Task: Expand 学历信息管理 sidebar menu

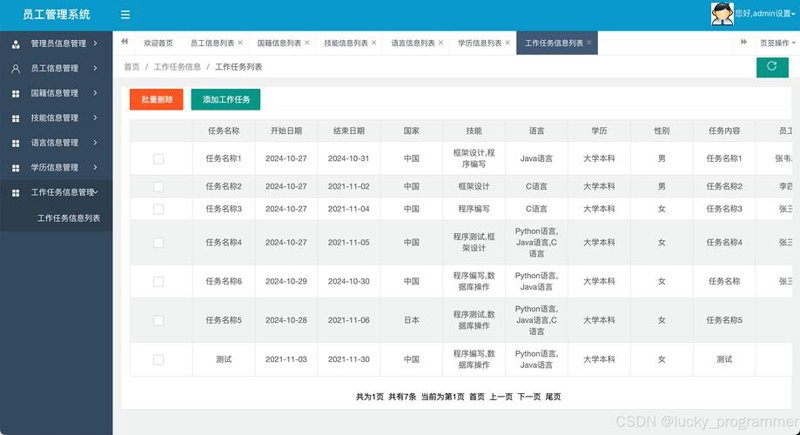Action: point(56,168)
